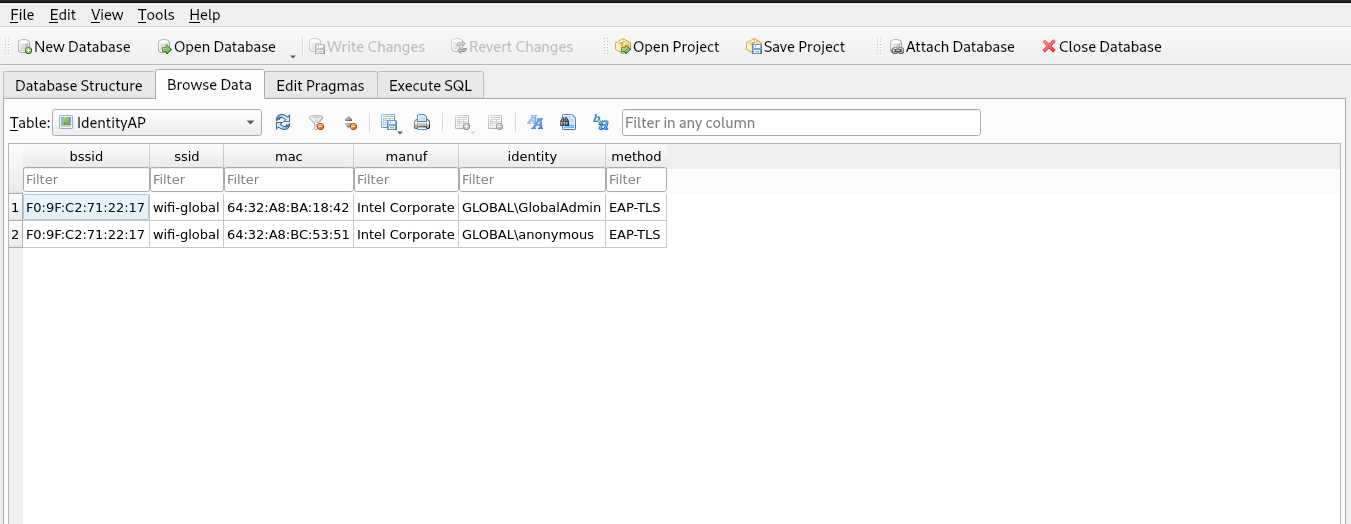Click the text format 'A' icon

click(535, 123)
